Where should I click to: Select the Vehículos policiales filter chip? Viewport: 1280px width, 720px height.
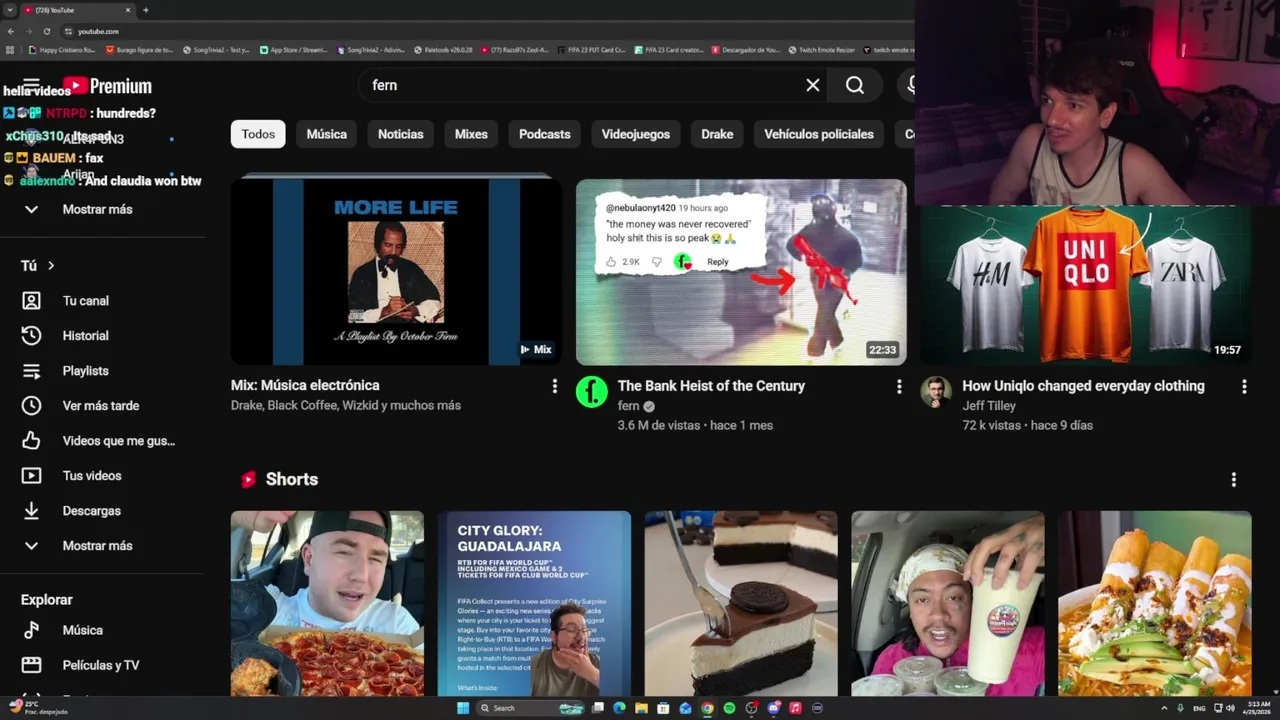point(819,134)
